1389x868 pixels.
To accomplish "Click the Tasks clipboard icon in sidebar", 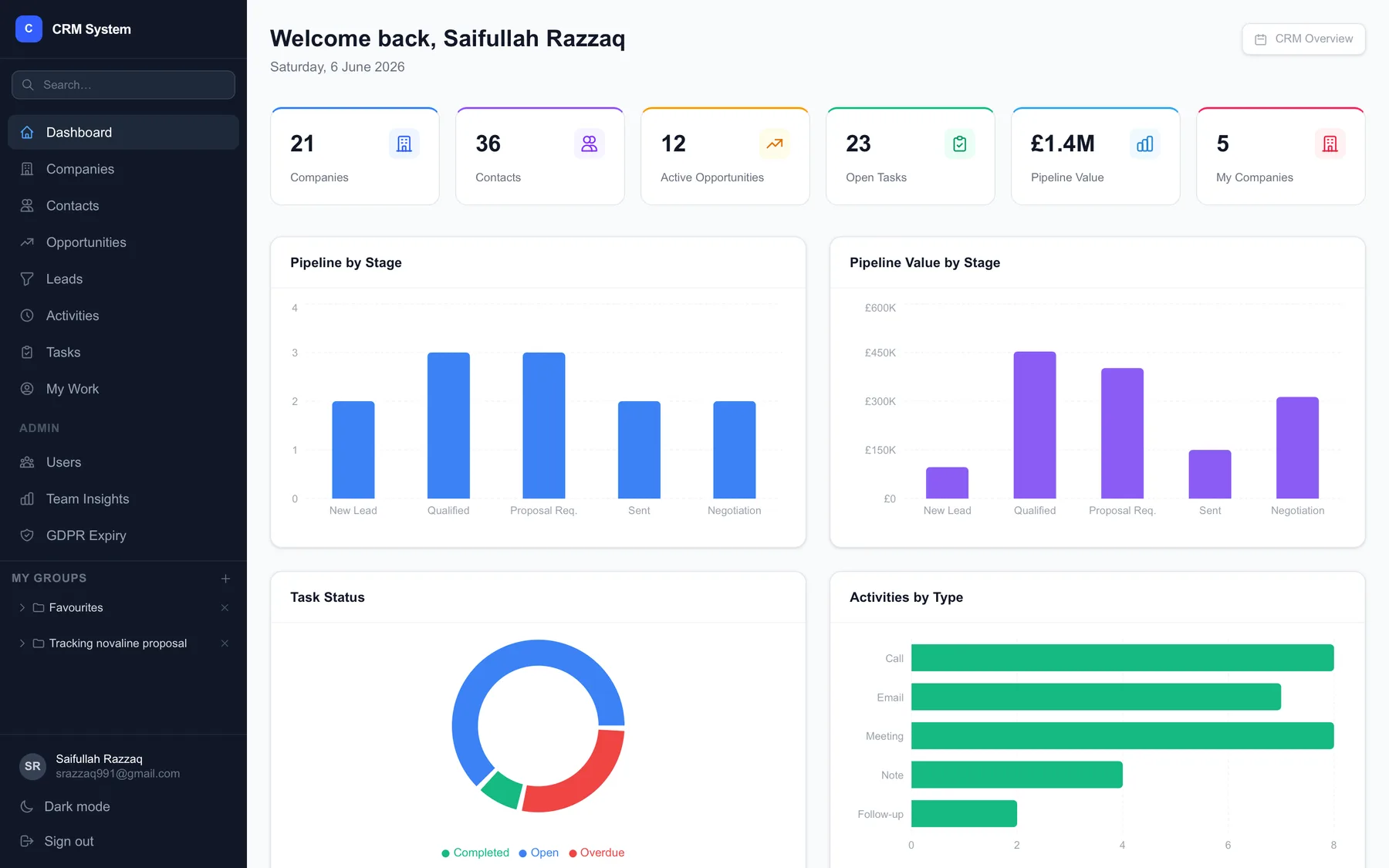I will click(27, 352).
